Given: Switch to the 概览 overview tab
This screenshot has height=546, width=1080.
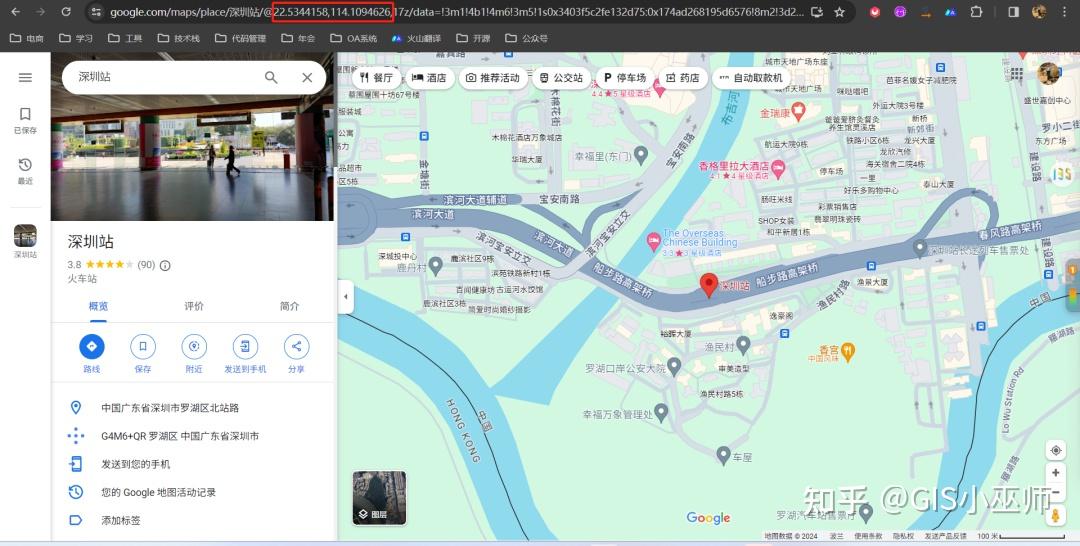Looking at the screenshot, I should coord(98,306).
